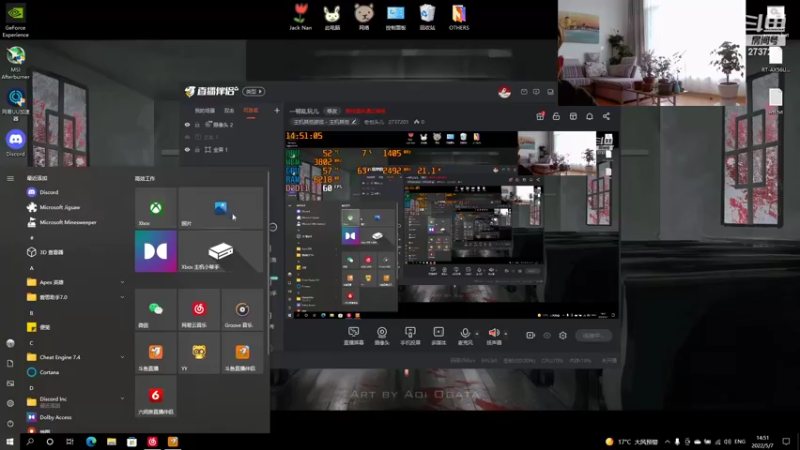Open Xbox Console Companion tile
Viewport: 800px width, 450px height.
pos(220,251)
